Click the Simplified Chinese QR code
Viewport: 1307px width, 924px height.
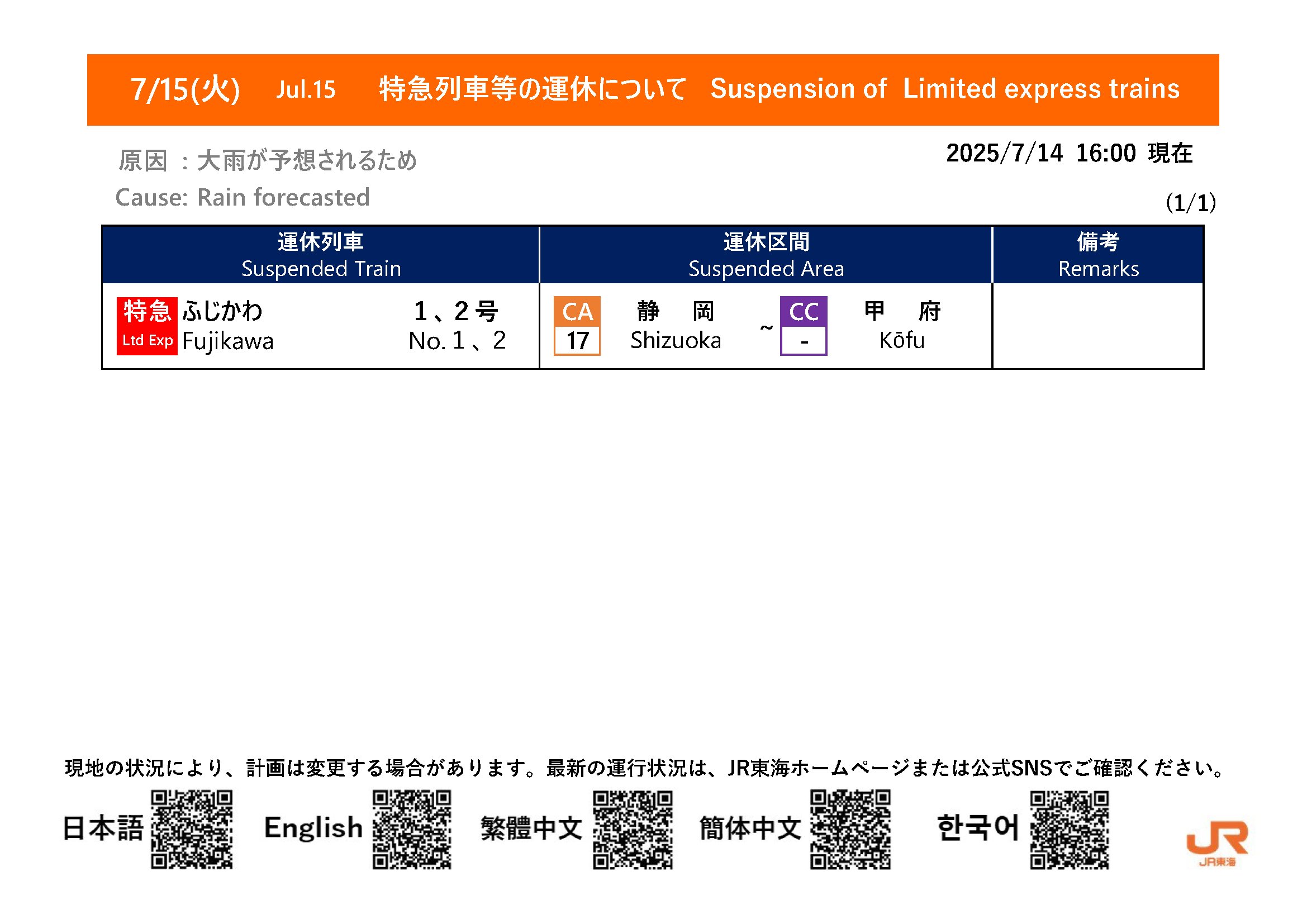pyautogui.click(x=850, y=829)
